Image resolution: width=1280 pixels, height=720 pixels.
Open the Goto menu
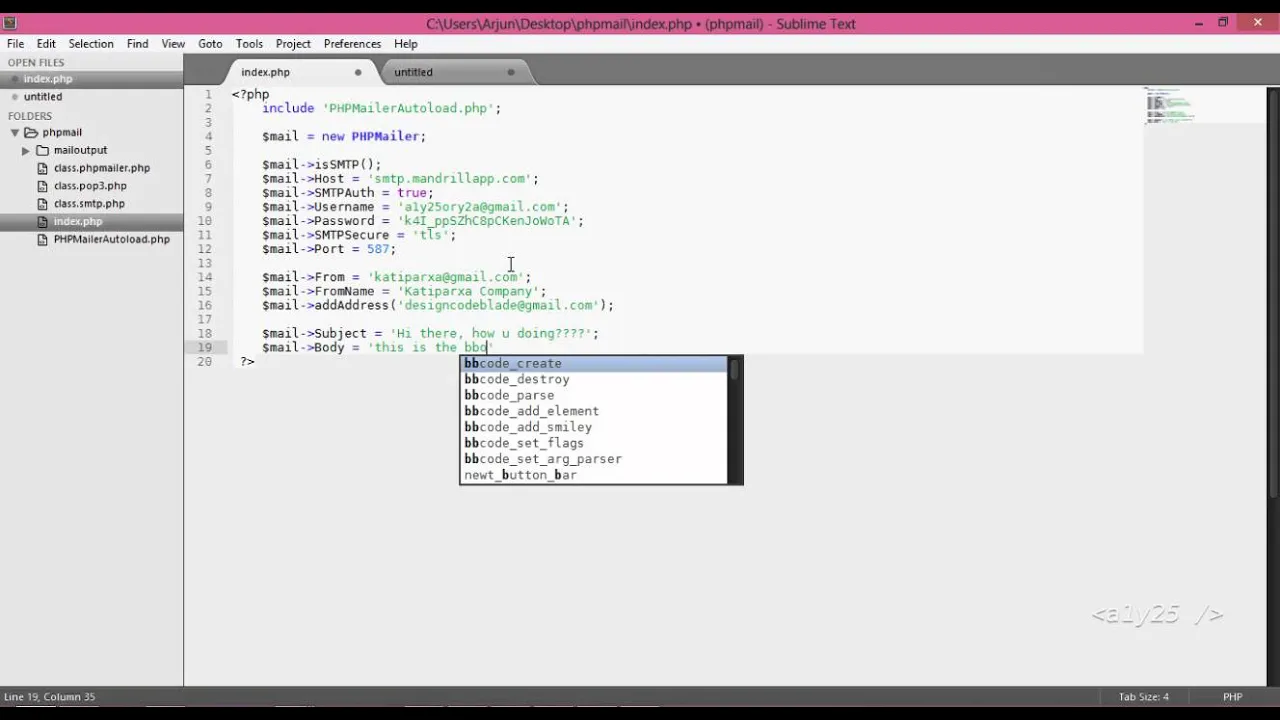[x=210, y=44]
